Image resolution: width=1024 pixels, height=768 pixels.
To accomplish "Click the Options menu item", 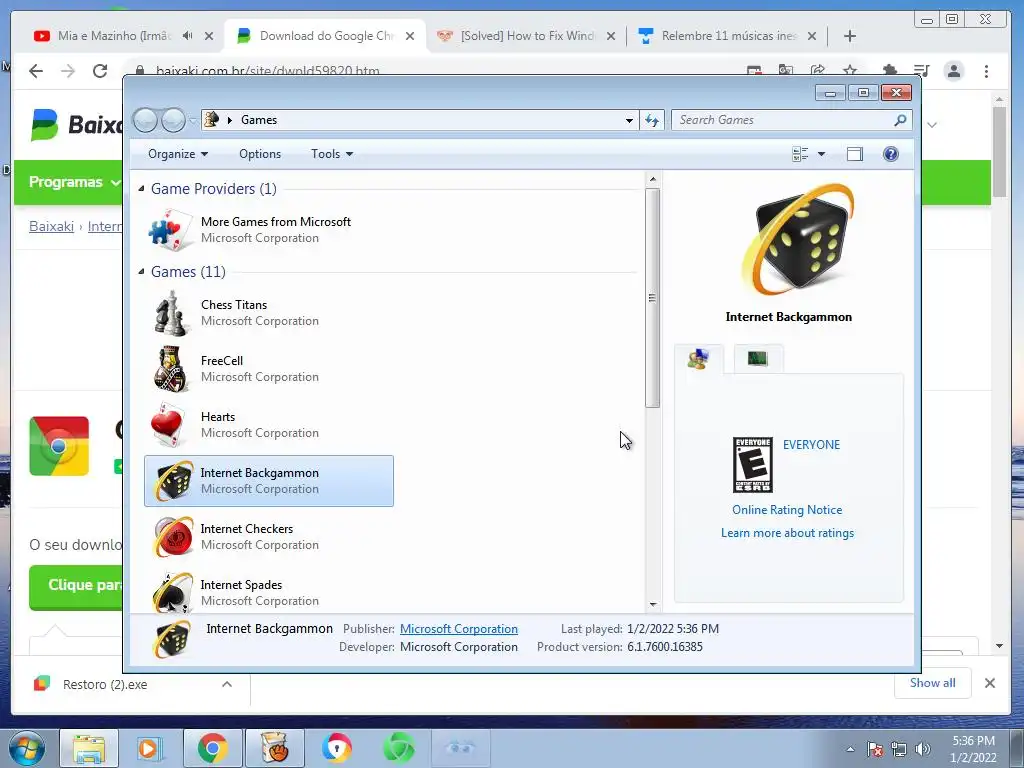I will (260, 154).
